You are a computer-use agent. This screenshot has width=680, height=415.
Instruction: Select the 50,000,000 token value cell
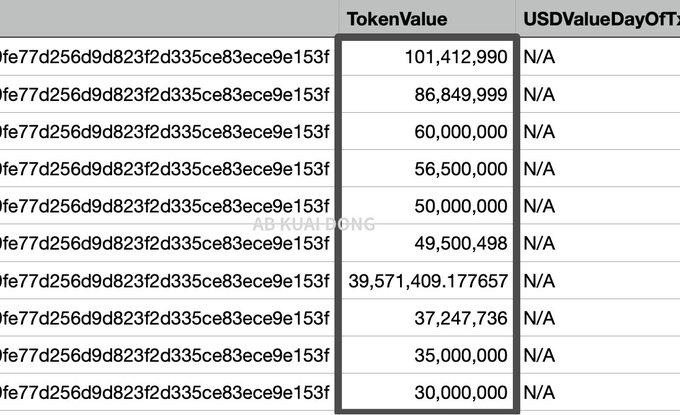tap(428, 207)
